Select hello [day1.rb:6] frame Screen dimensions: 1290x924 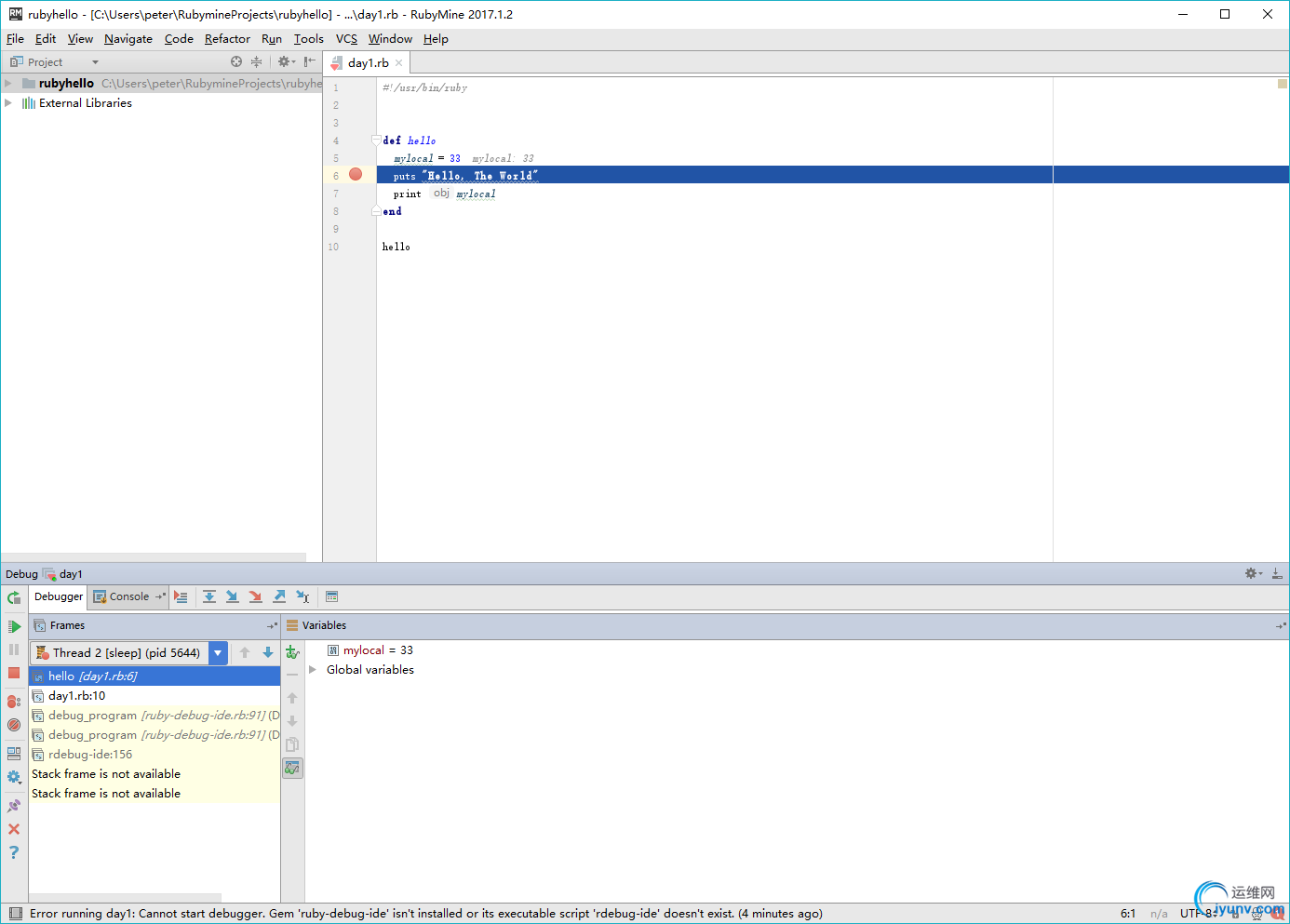pos(155,676)
